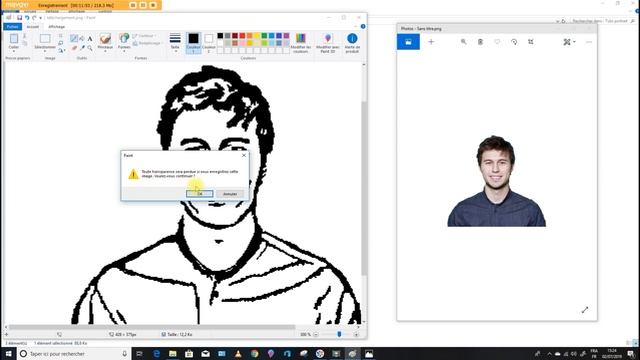The width and height of the screenshot is (640, 360).
Task: Open Edit & Create dropdown in Photos
Action: (569, 42)
